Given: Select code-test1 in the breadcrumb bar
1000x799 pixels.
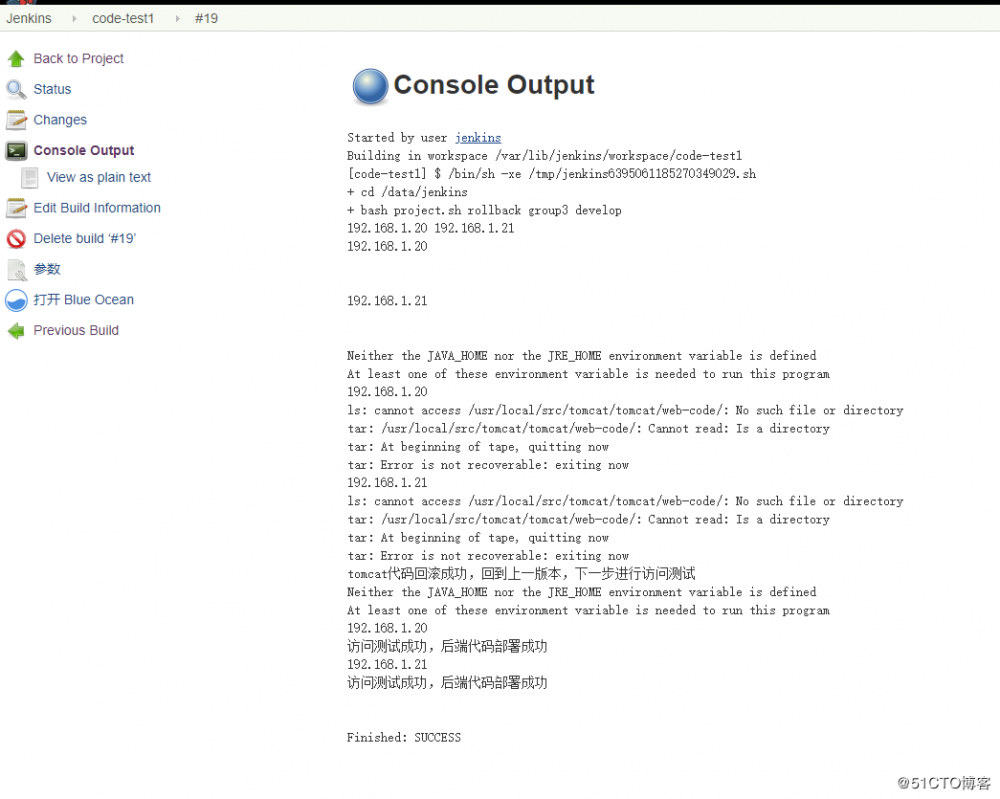Looking at the screenshot, I should (122, 18).
